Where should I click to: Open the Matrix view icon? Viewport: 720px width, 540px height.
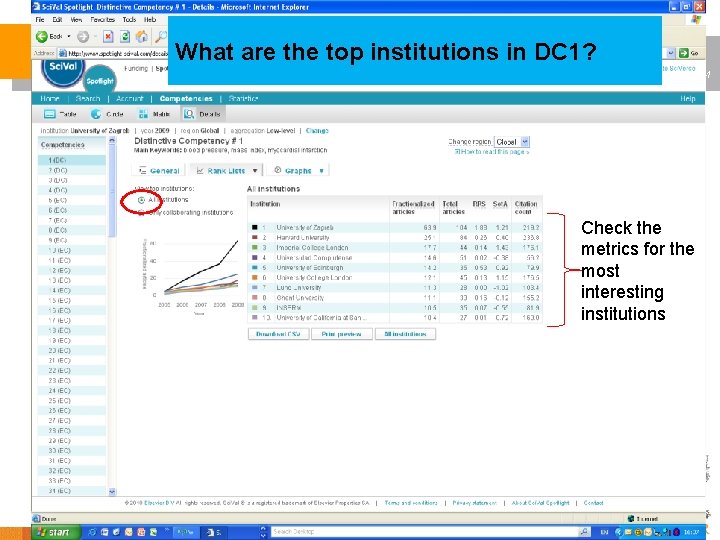click(143, 114)
